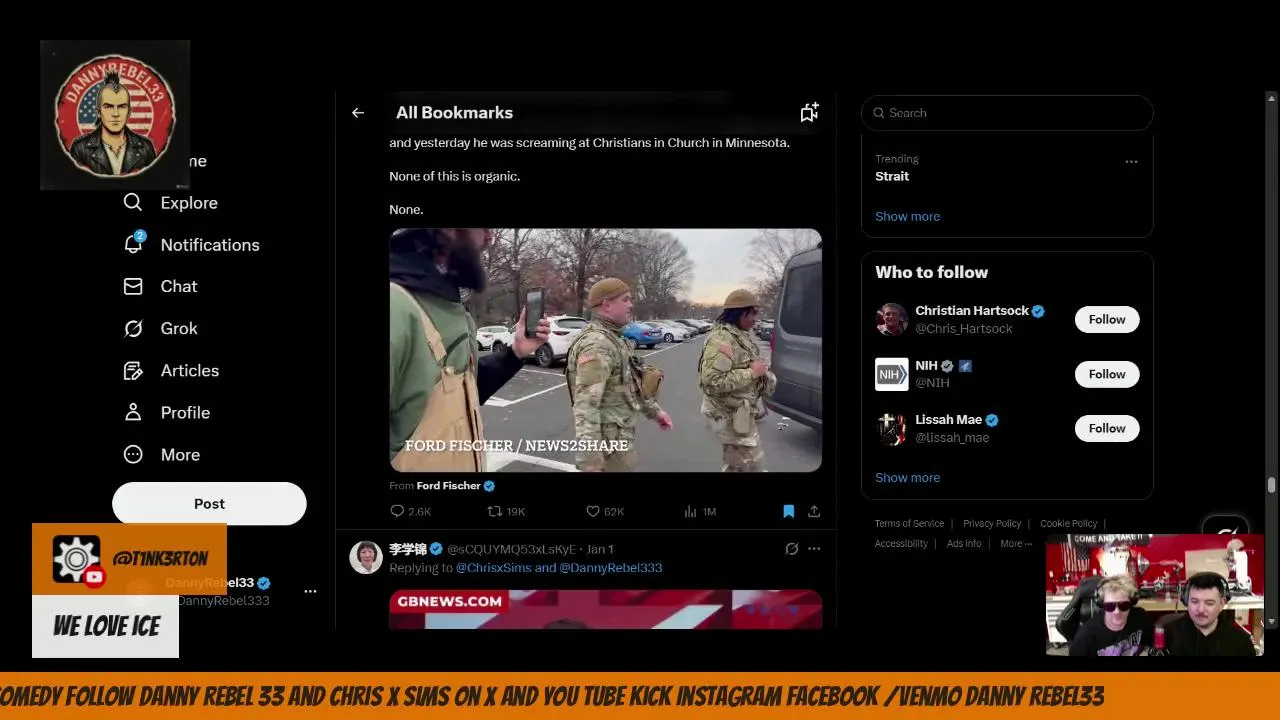Like the post with 62K likes
Image resolution: width=1280 pixels, height=720 pixels.
pyautogui.click(x=592, y=511)
